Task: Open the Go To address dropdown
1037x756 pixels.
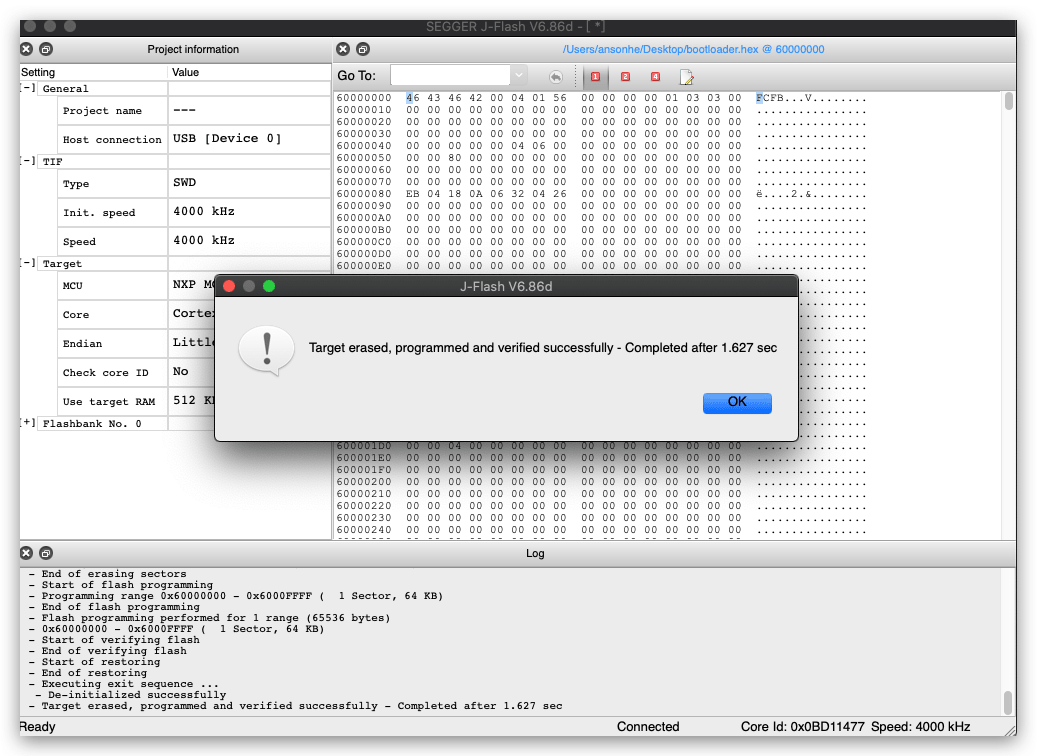Action: (x=518, y=75)
